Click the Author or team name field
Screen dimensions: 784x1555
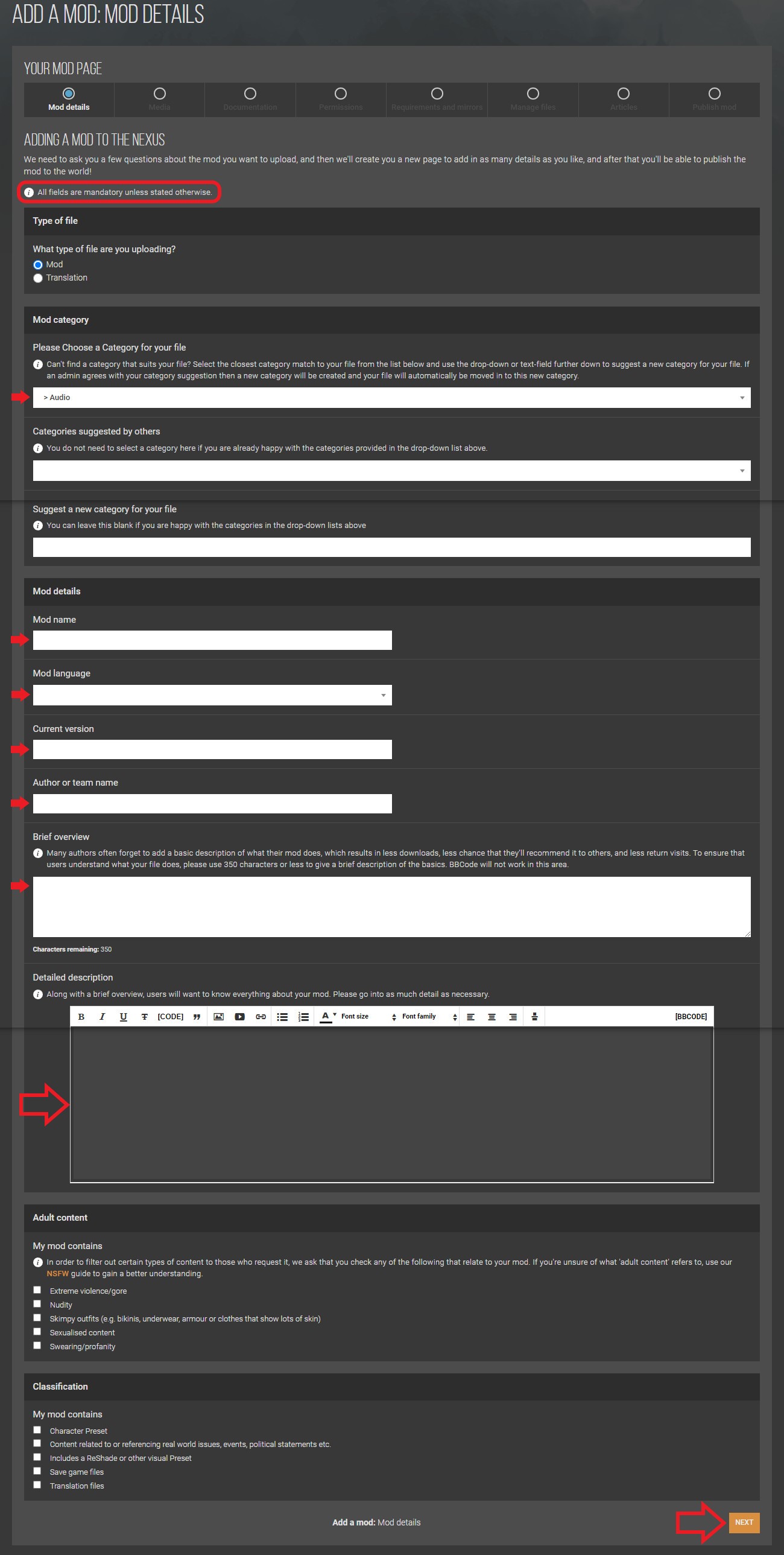click(212, 804)
